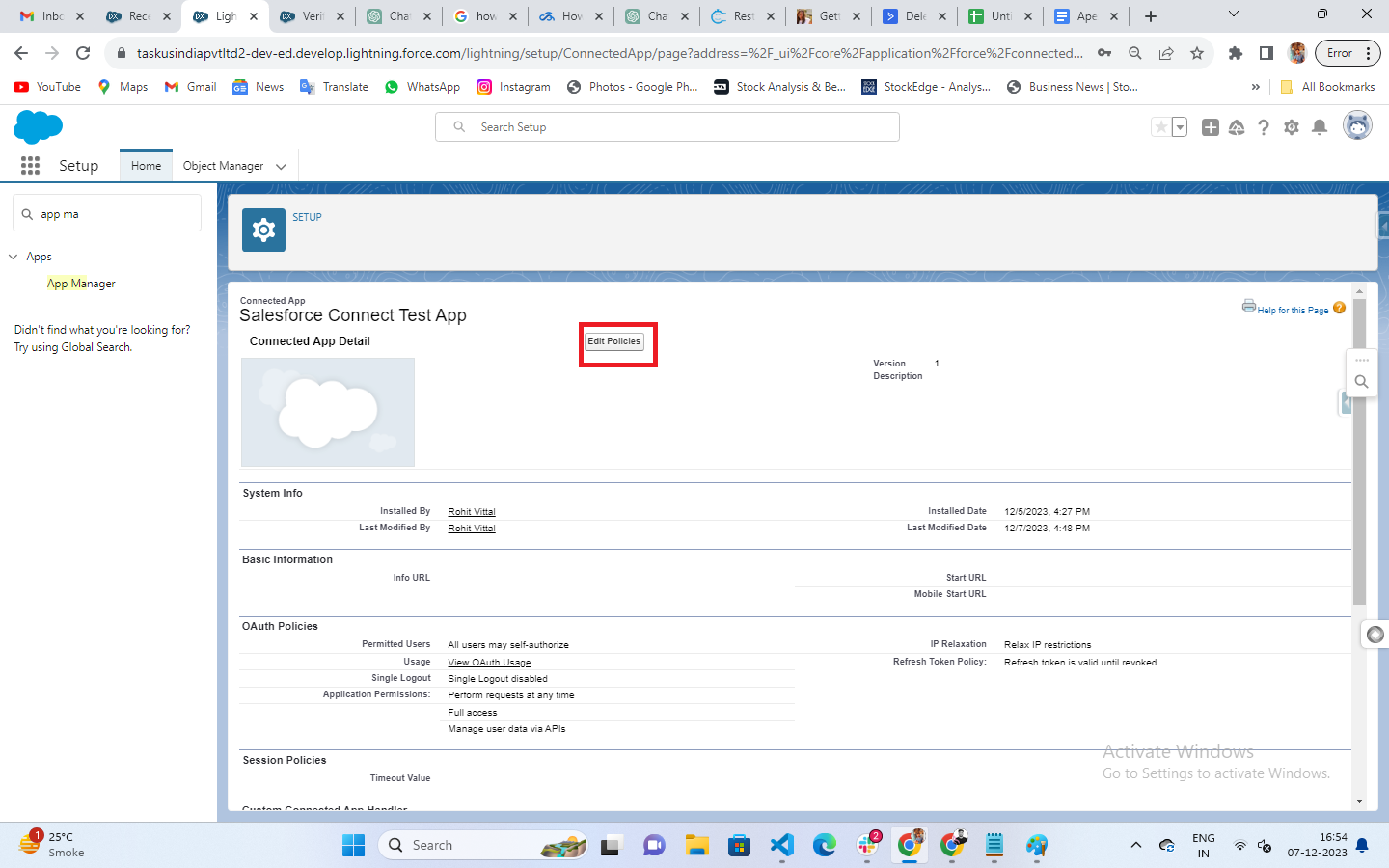Open the App Launcher grid icon
The height and width of the screenshot is (868, 1389).
pyautogui.click(x=30, y=166)
